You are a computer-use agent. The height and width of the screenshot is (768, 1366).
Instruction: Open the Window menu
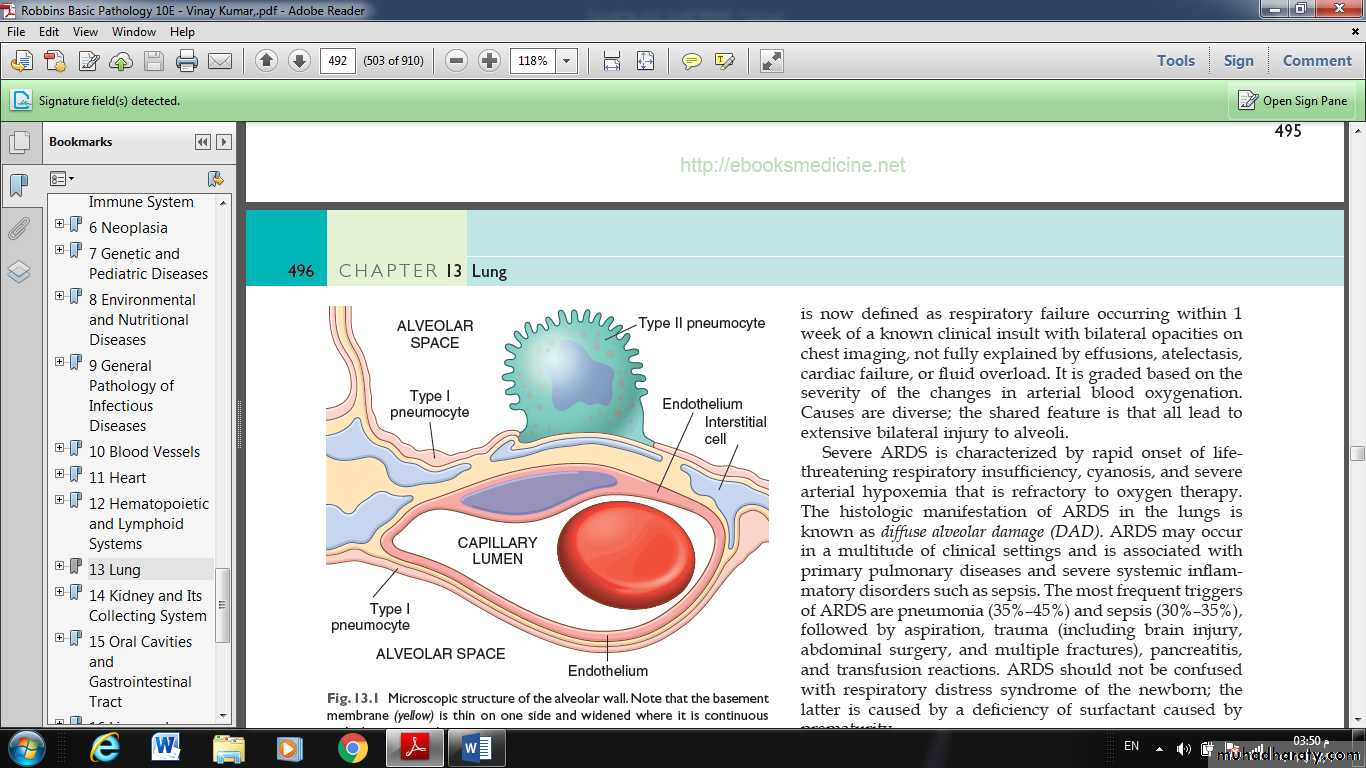(133, 32)
